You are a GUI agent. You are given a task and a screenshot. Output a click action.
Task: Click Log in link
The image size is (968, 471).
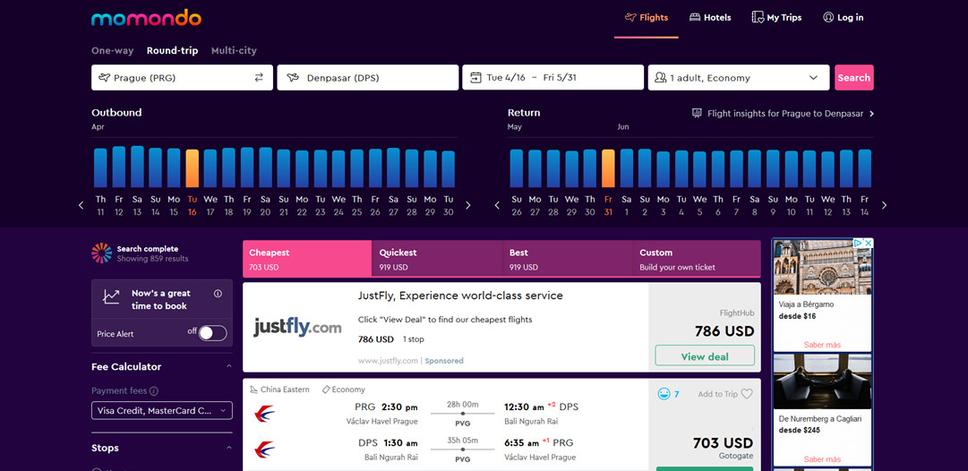coord(843,17)
